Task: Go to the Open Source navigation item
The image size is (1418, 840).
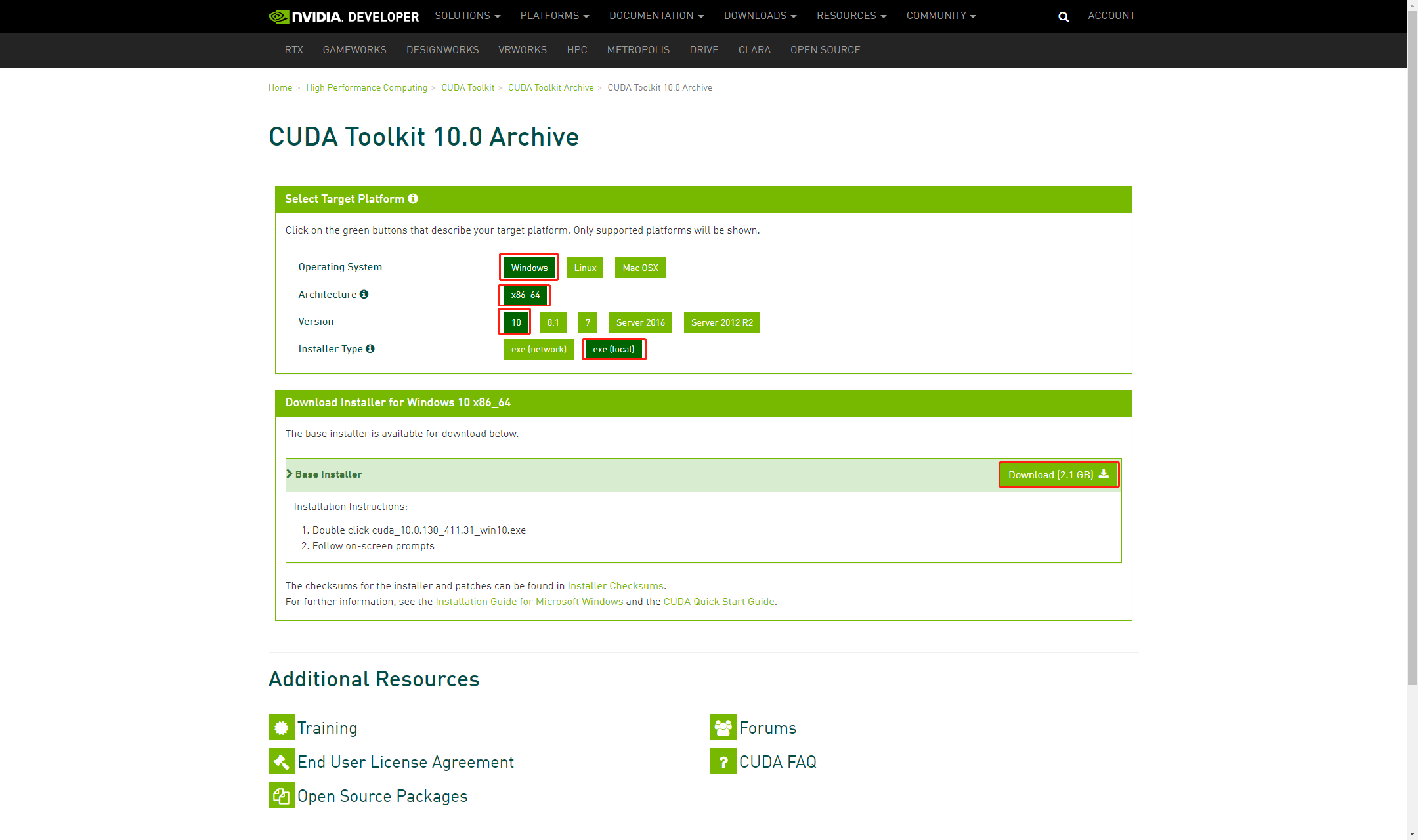Action: coord(825,50)
